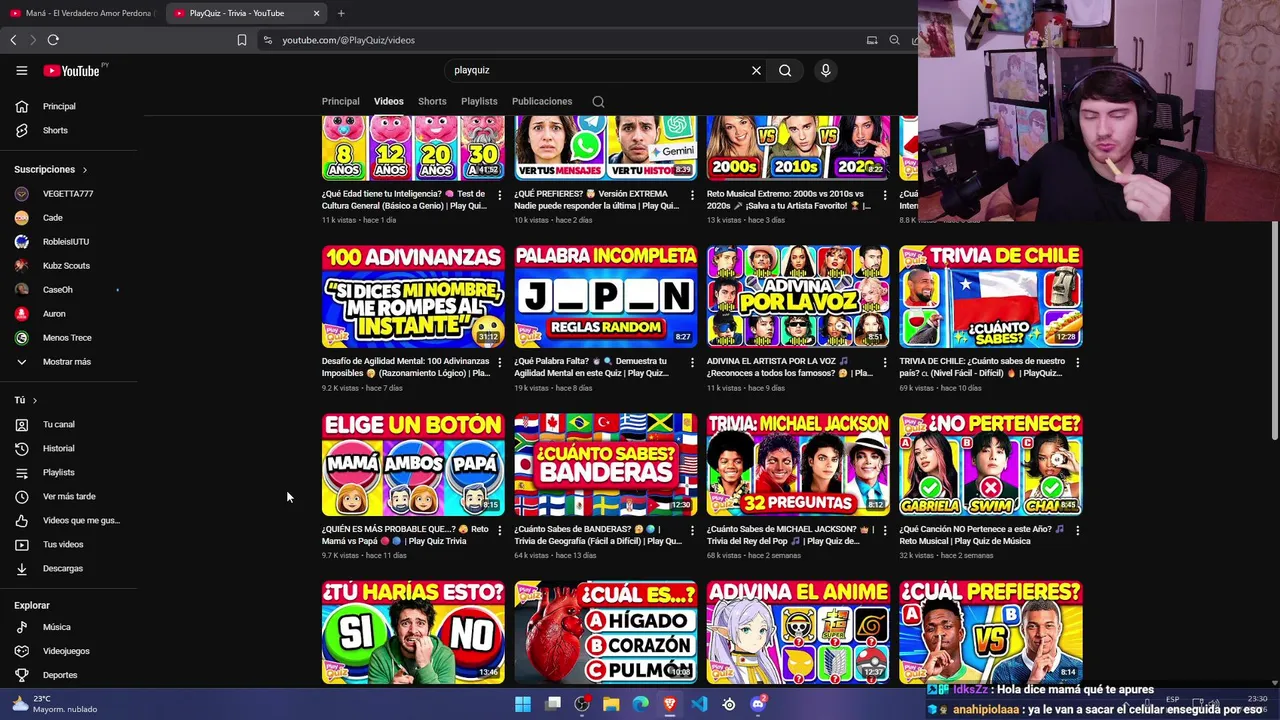Open Tu canal
The height and width of the screenshot is (720, 1280).
[70, 424]
